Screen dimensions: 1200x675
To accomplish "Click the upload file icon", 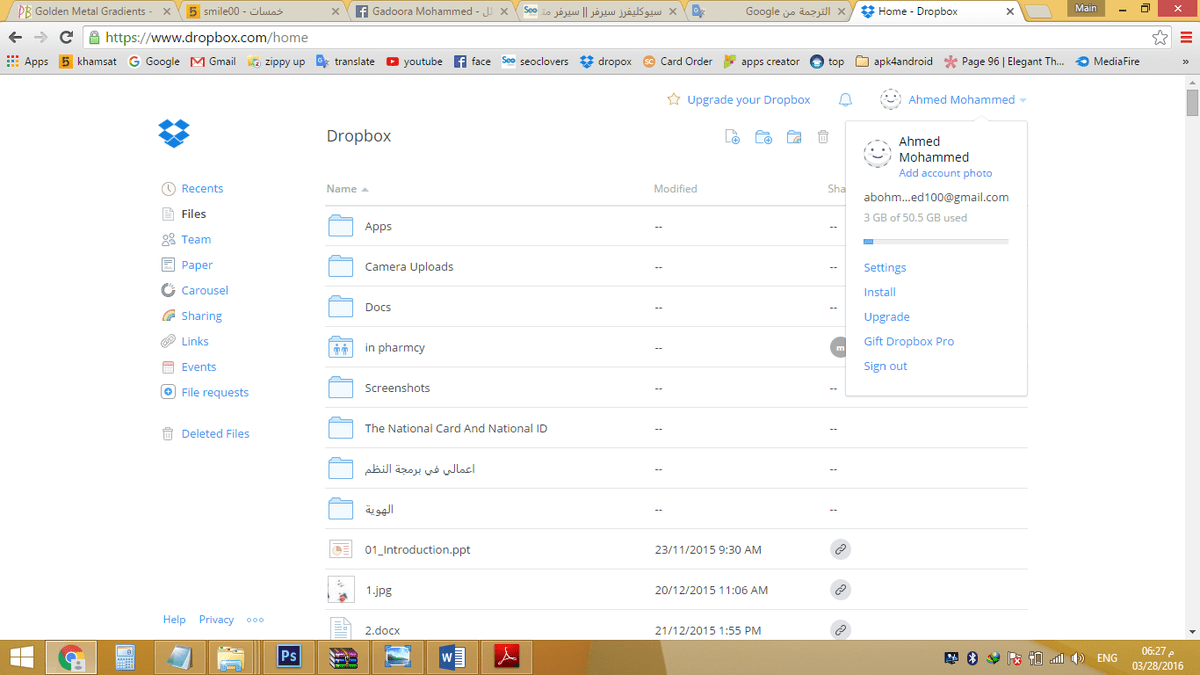I will click(732, 136).
